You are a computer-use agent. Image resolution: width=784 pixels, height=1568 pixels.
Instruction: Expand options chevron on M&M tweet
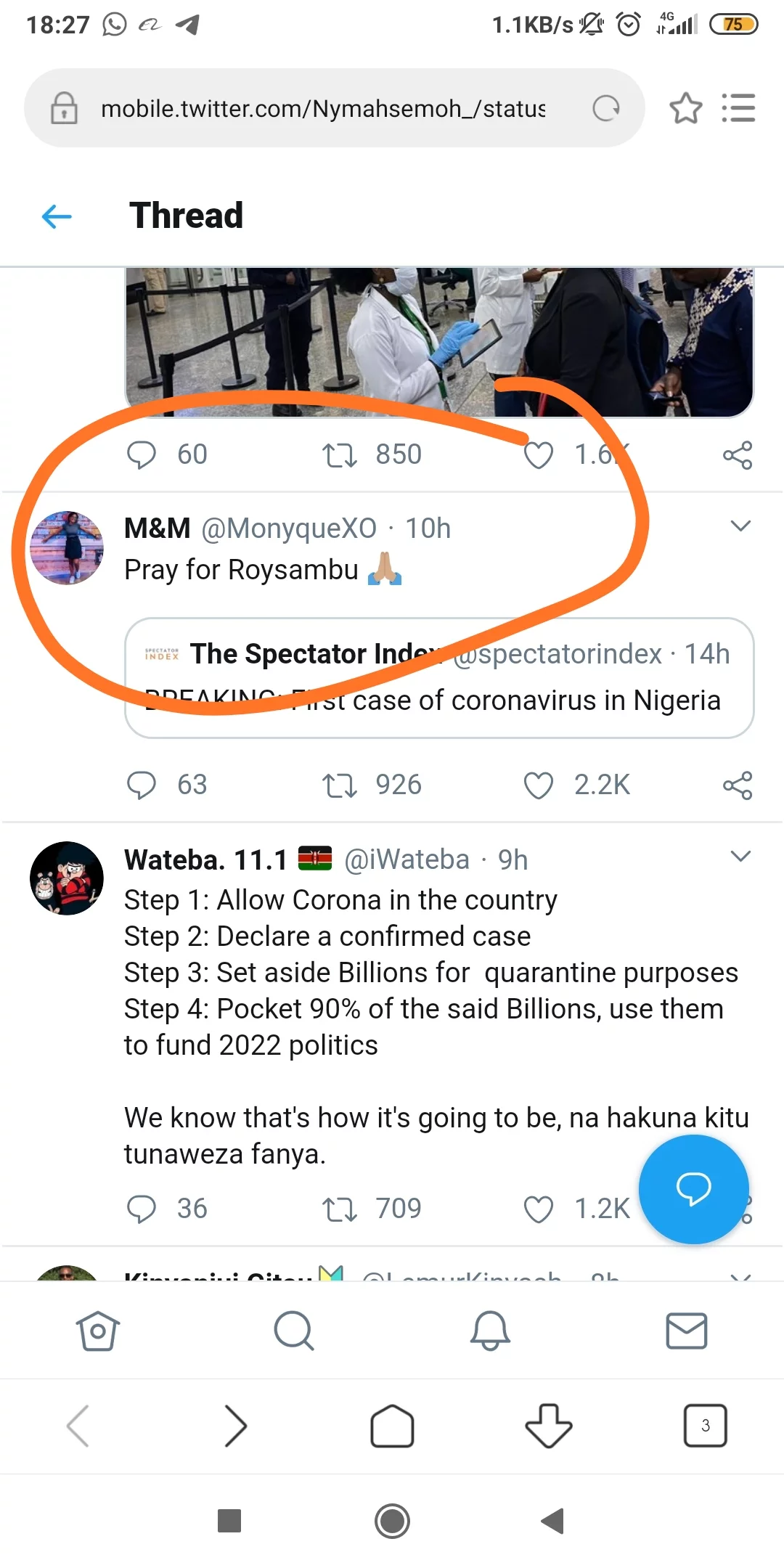(740, 526)
